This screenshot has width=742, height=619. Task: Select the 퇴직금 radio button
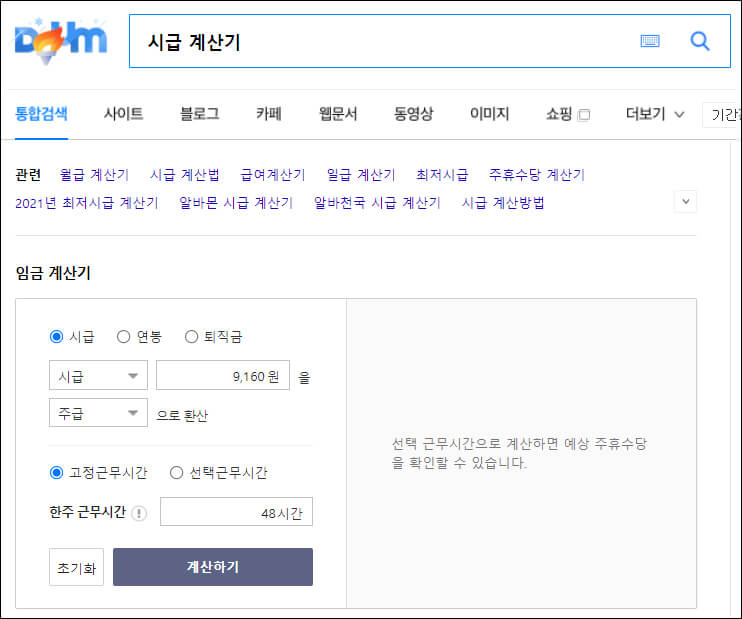point(191,337)
